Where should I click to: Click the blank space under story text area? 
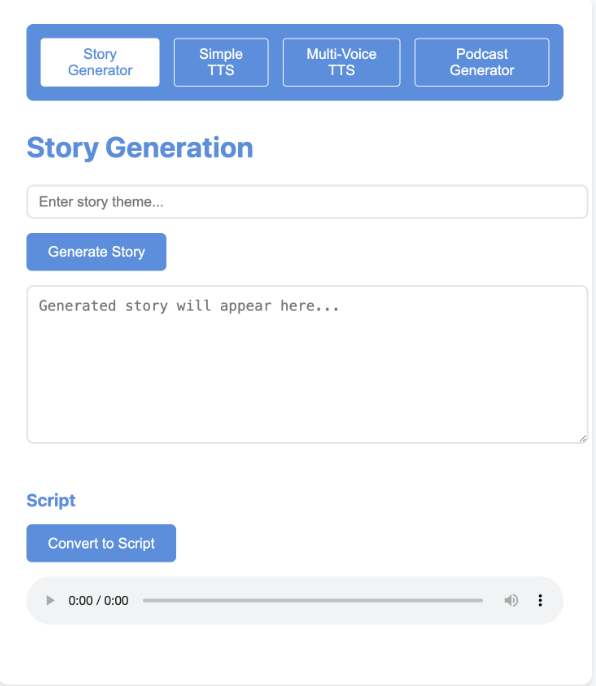(295, 466)
